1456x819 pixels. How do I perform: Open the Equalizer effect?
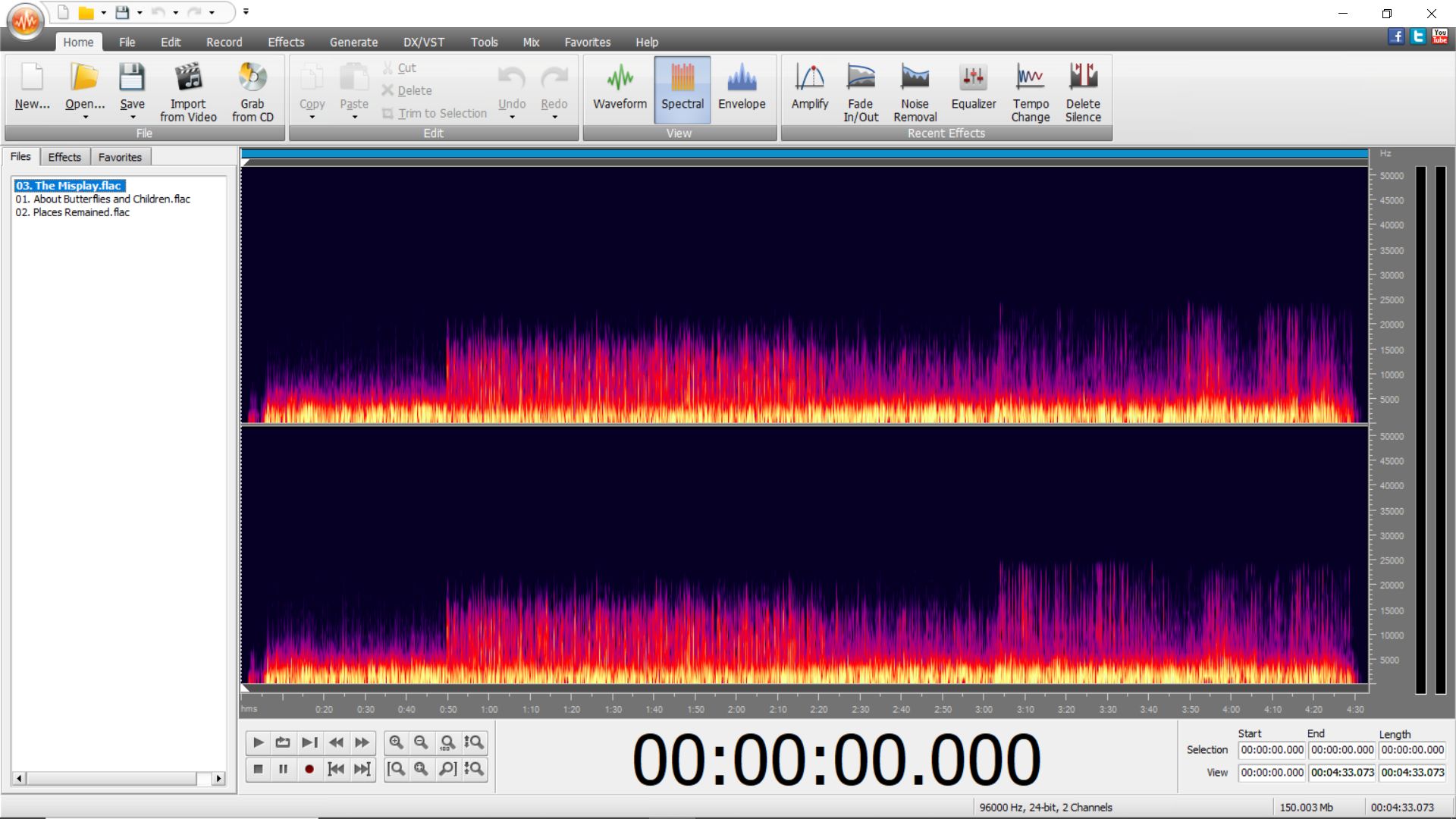click(974, 89)
